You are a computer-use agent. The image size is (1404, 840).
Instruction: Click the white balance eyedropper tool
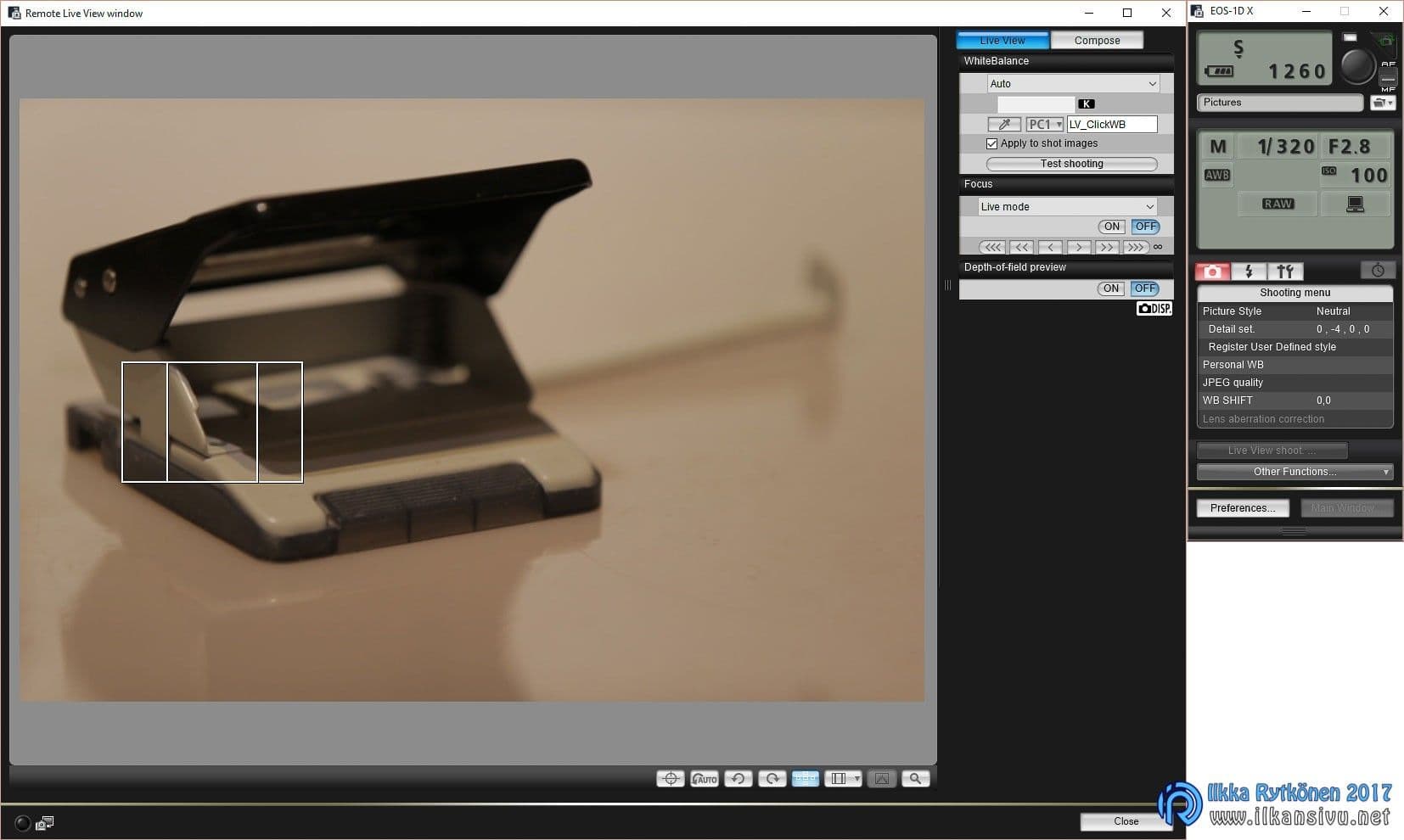click(x=1004, y=124)
